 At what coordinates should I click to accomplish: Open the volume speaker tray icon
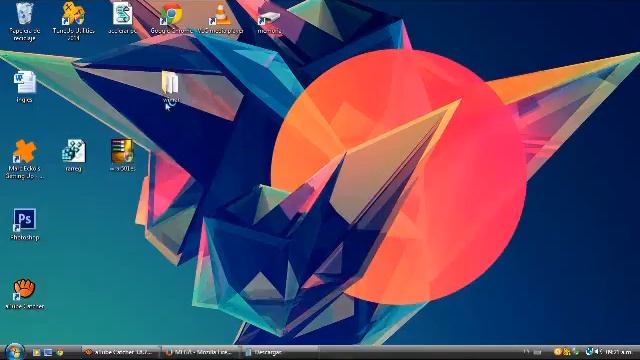(598, 351)
